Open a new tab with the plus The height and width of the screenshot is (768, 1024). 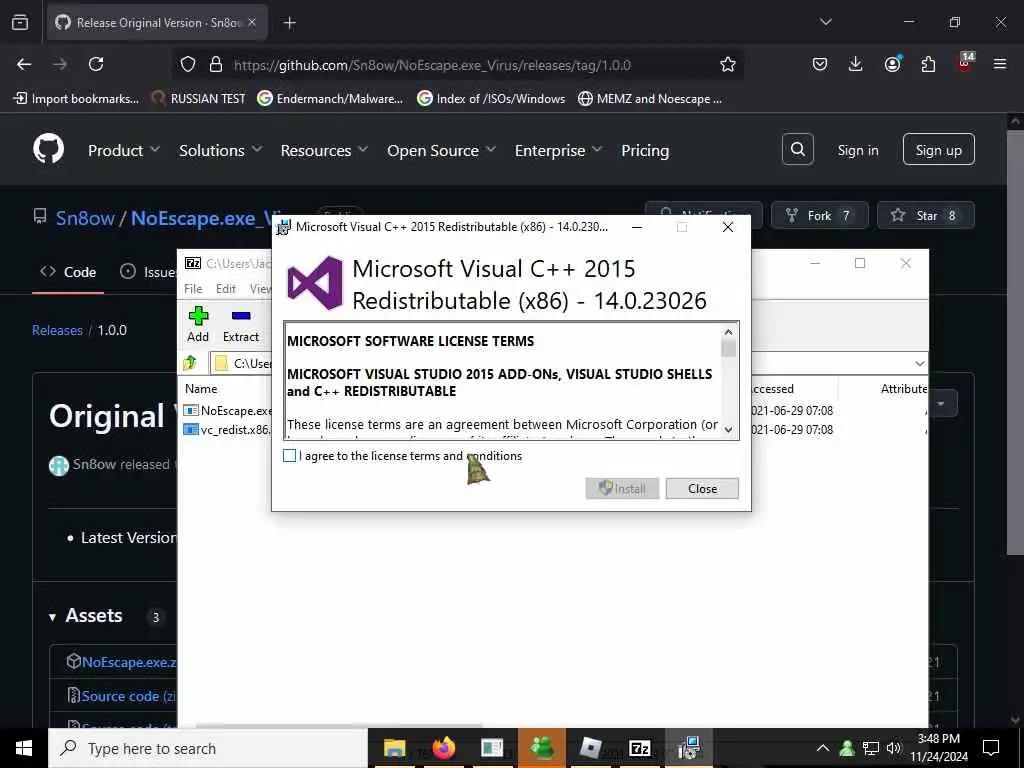289,23
